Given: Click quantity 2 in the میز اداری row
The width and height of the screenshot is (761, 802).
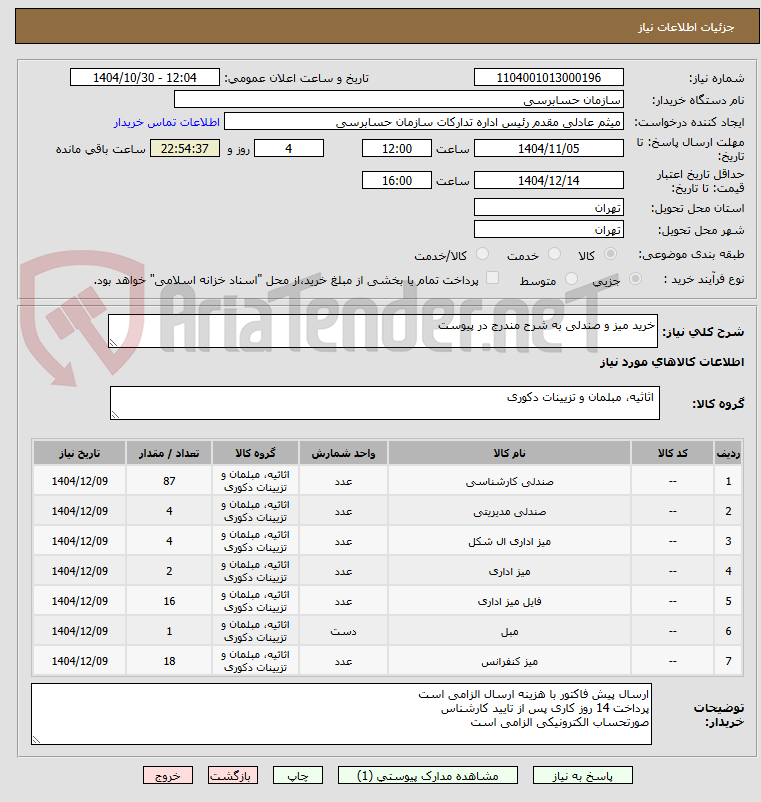Looking at the screenshot, I should (169, 571).
